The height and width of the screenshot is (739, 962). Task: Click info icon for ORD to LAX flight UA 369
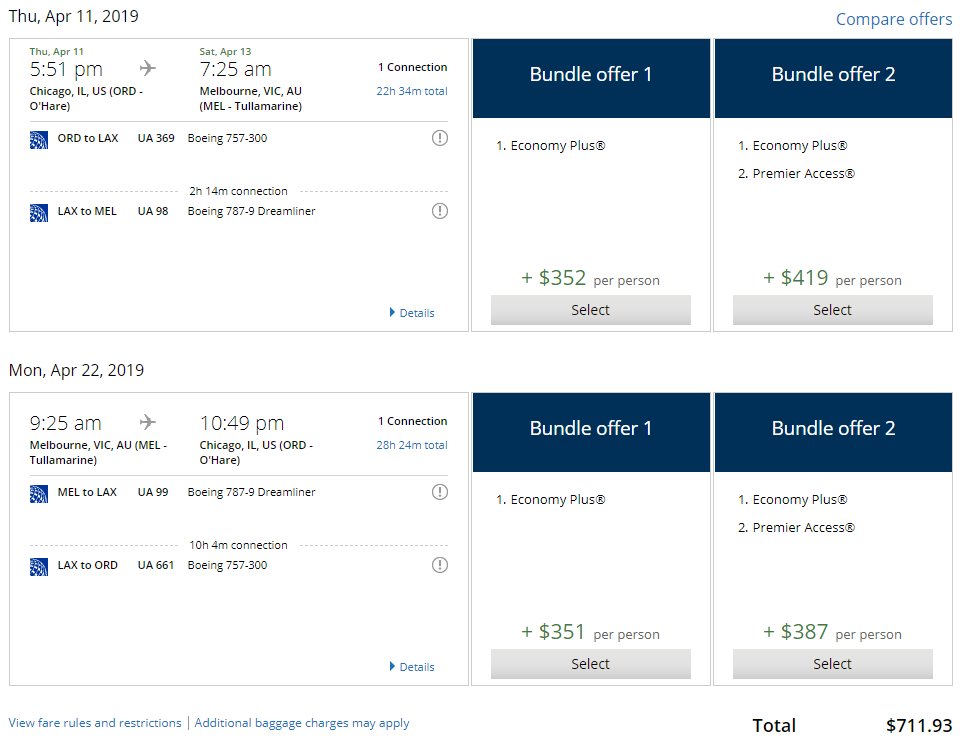click(x=439, y=138)
